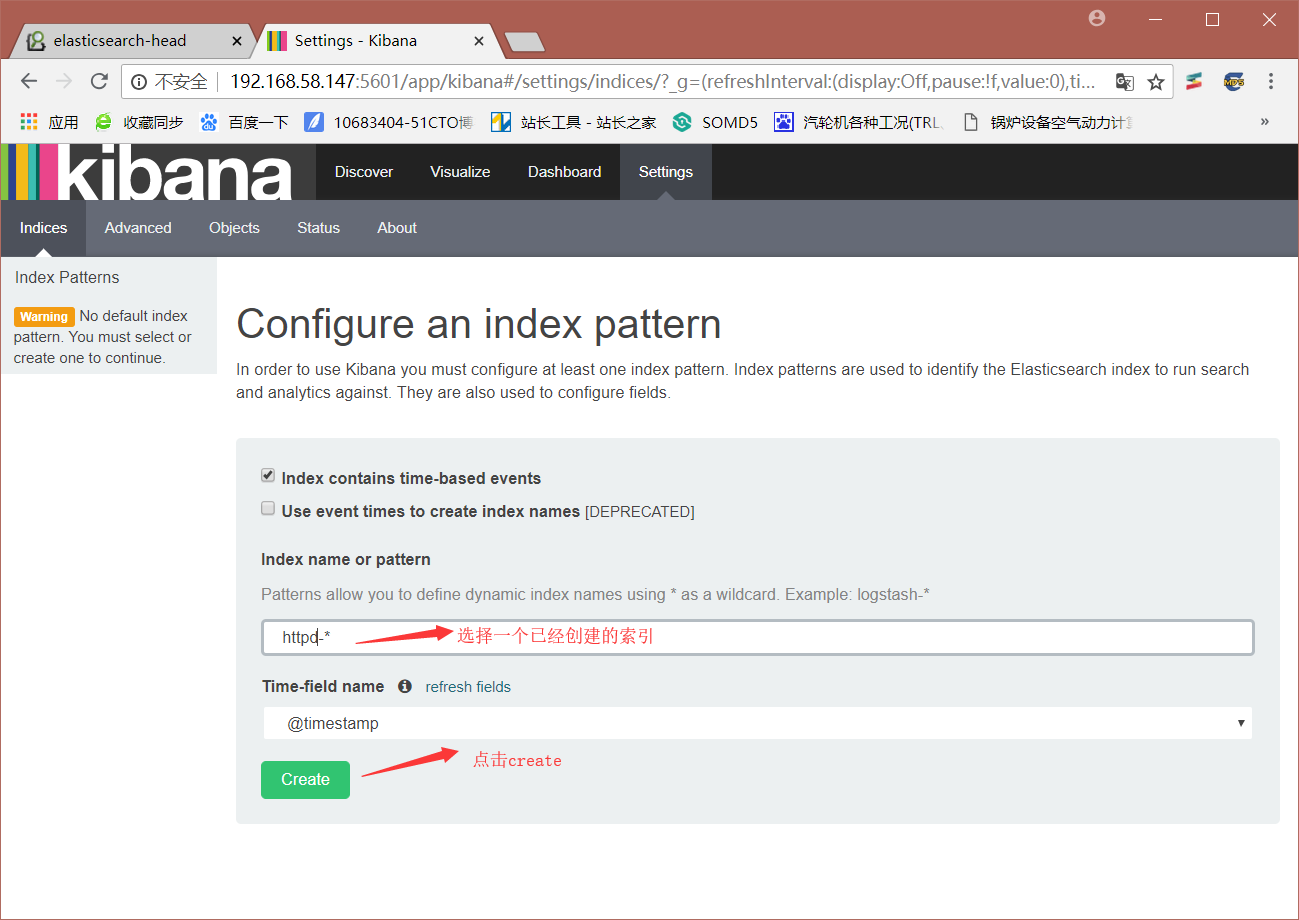Viewport: 1299px width, 920px height.
Task: Toggle Index contains time-based events checkbox
Action: (x=268, y=476)
